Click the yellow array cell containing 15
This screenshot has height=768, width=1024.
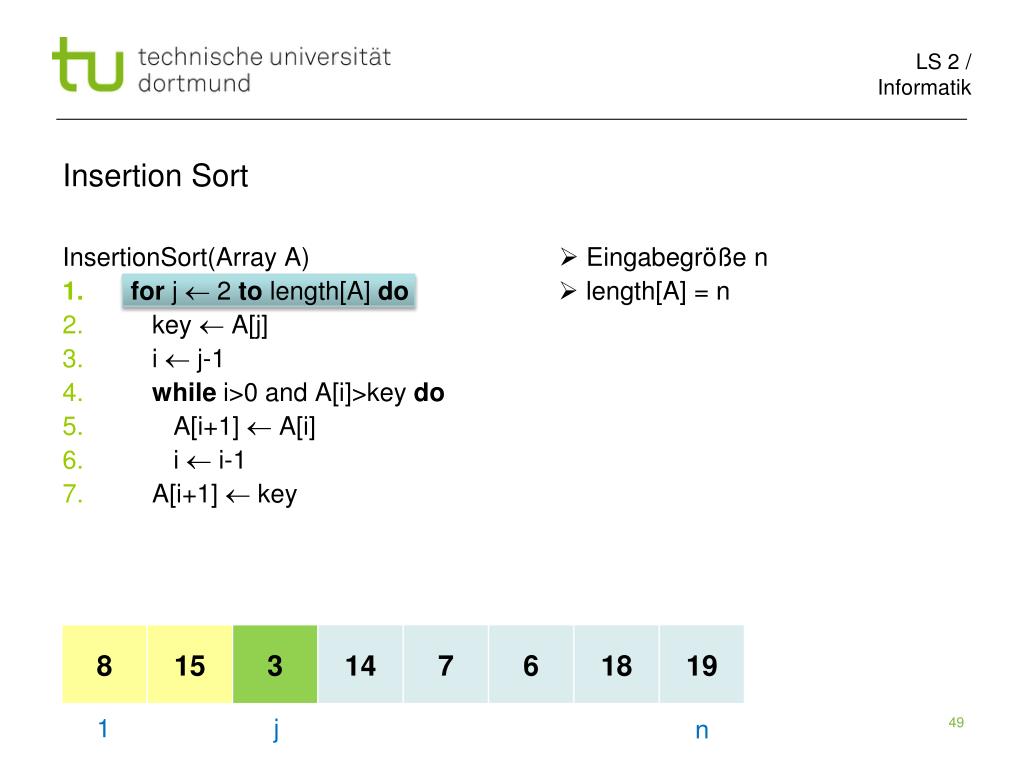(190, 664)
